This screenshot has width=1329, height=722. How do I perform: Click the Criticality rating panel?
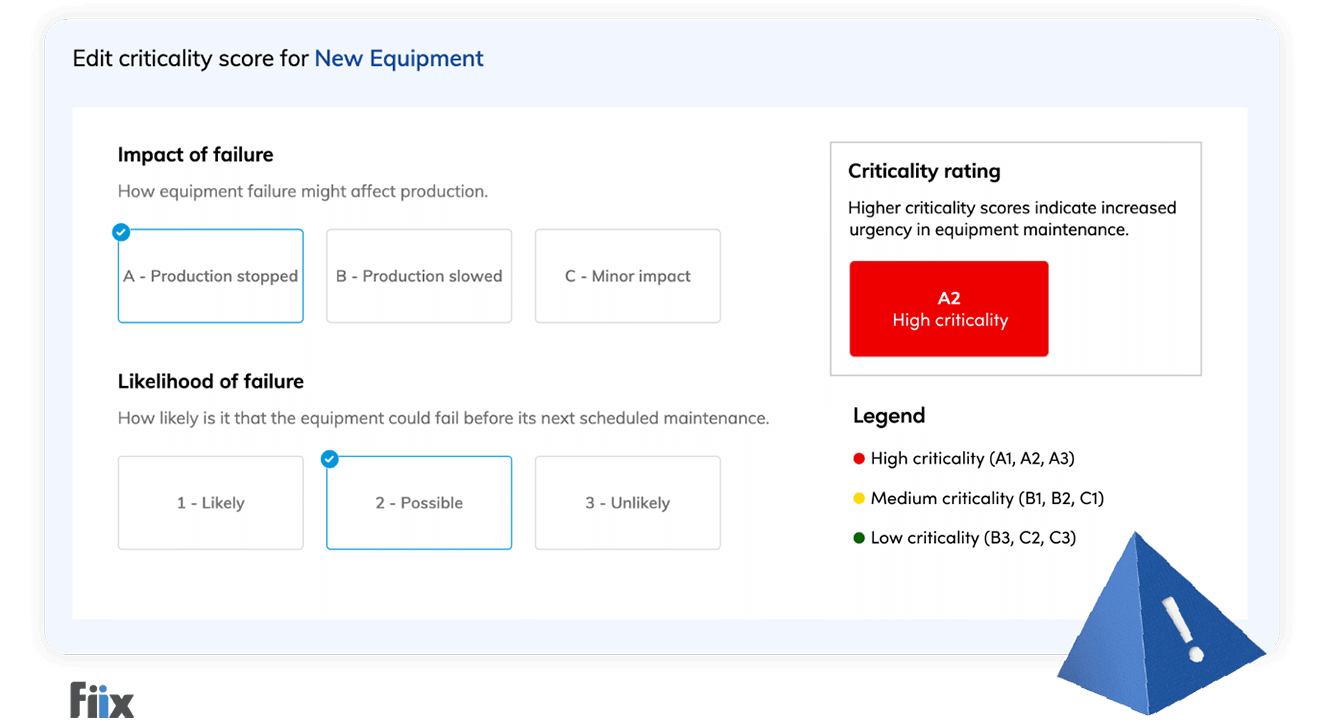(x=1015, y=258)
